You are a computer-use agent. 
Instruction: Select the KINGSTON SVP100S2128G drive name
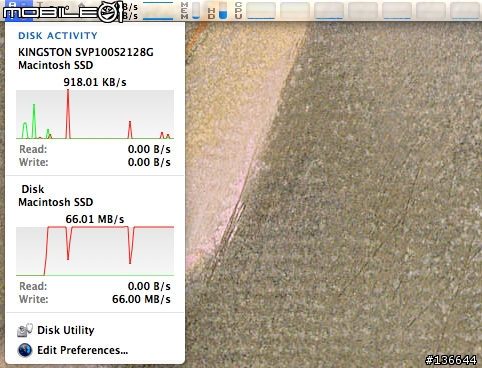pos(86,52)
